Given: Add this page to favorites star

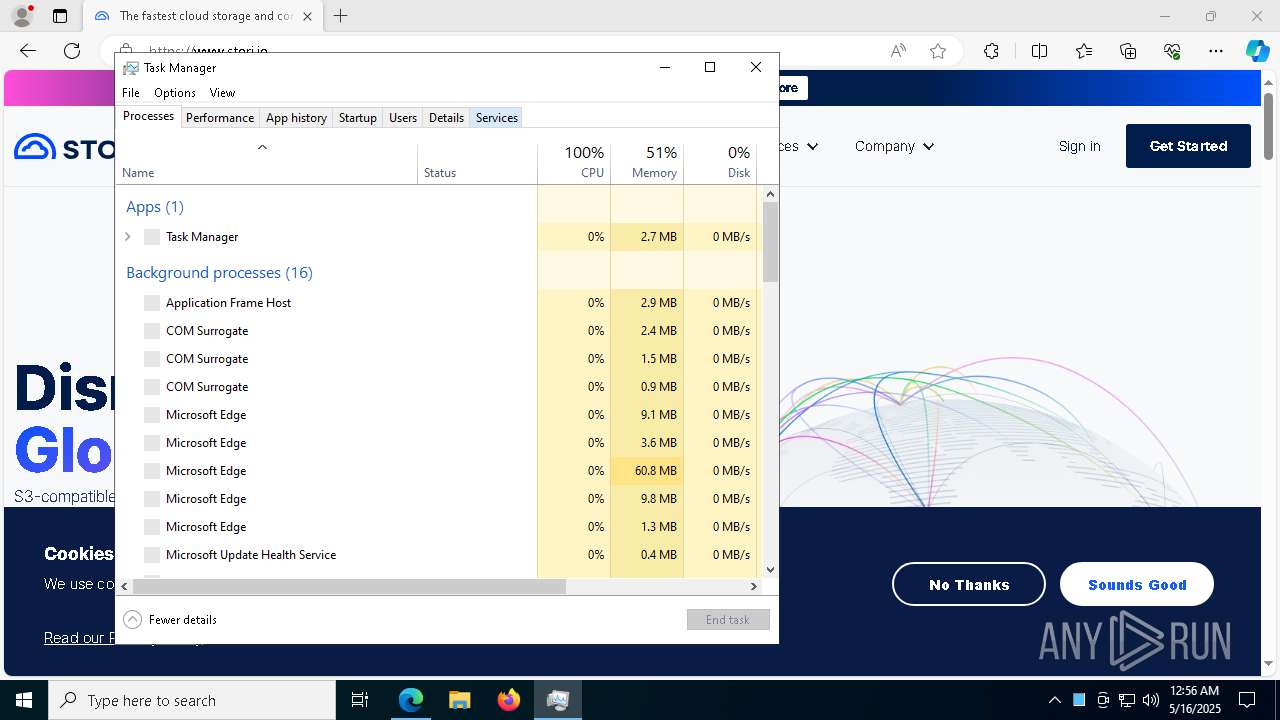Looking at the screenshot, I should pyautogui.click(x=938, y=51).
